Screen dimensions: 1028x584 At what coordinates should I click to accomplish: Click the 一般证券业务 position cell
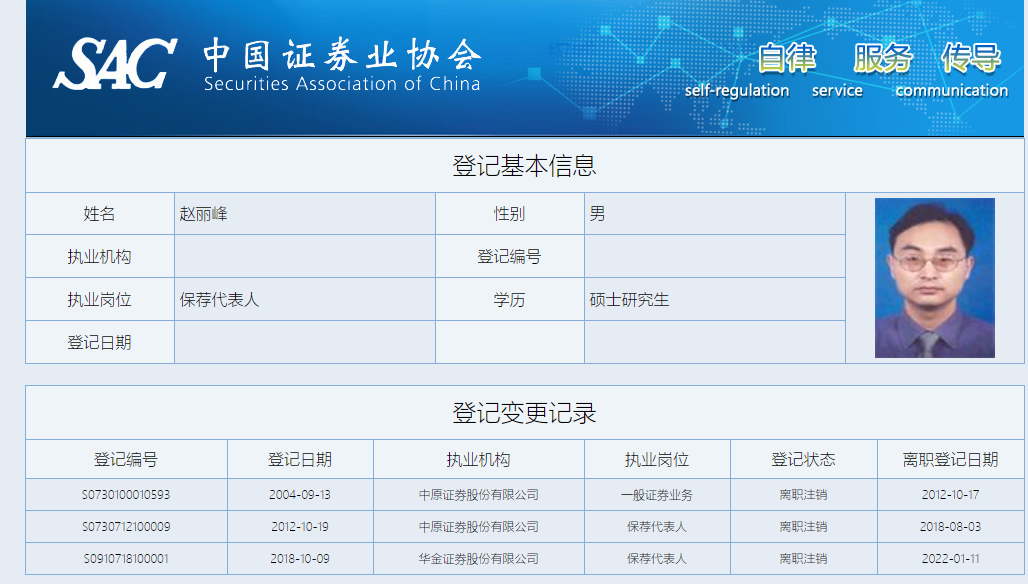657,495
